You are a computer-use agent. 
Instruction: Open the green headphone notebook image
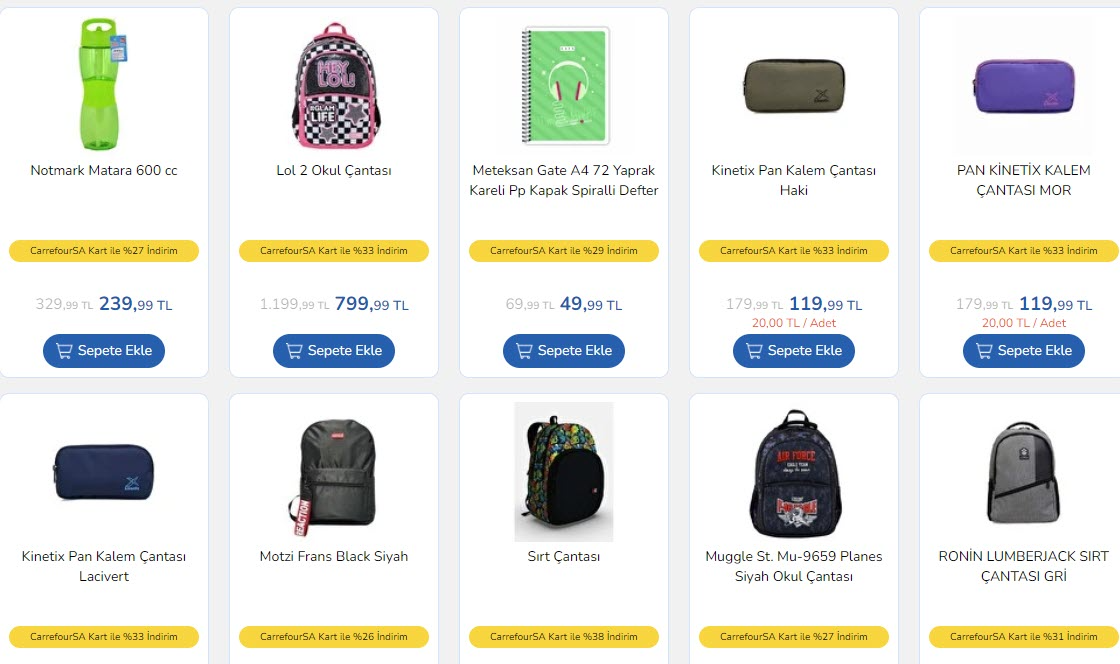click(x=565, y=86)
